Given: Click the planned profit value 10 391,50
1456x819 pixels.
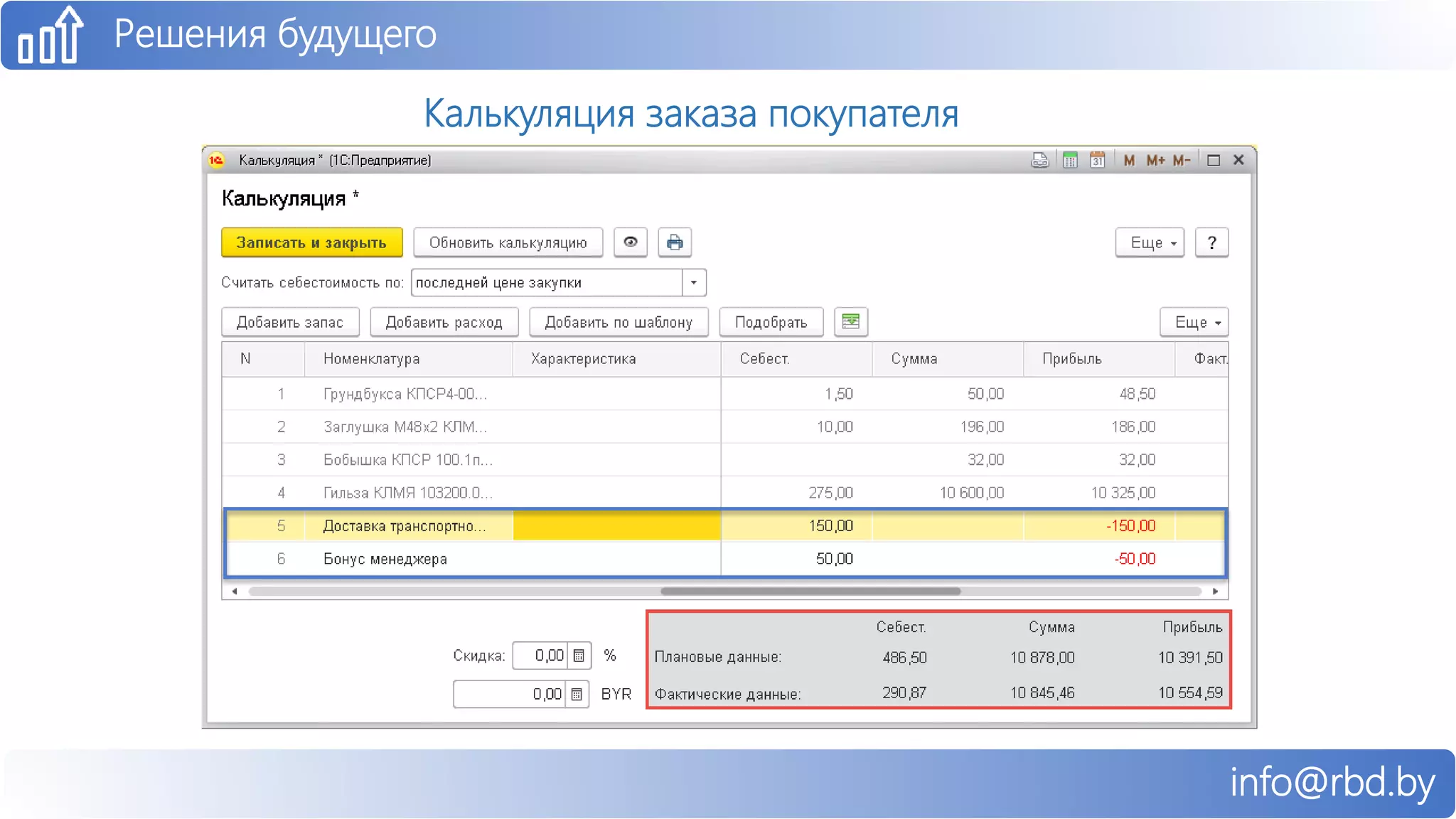Looking at the screenshot, I should tap(1190, 658).
